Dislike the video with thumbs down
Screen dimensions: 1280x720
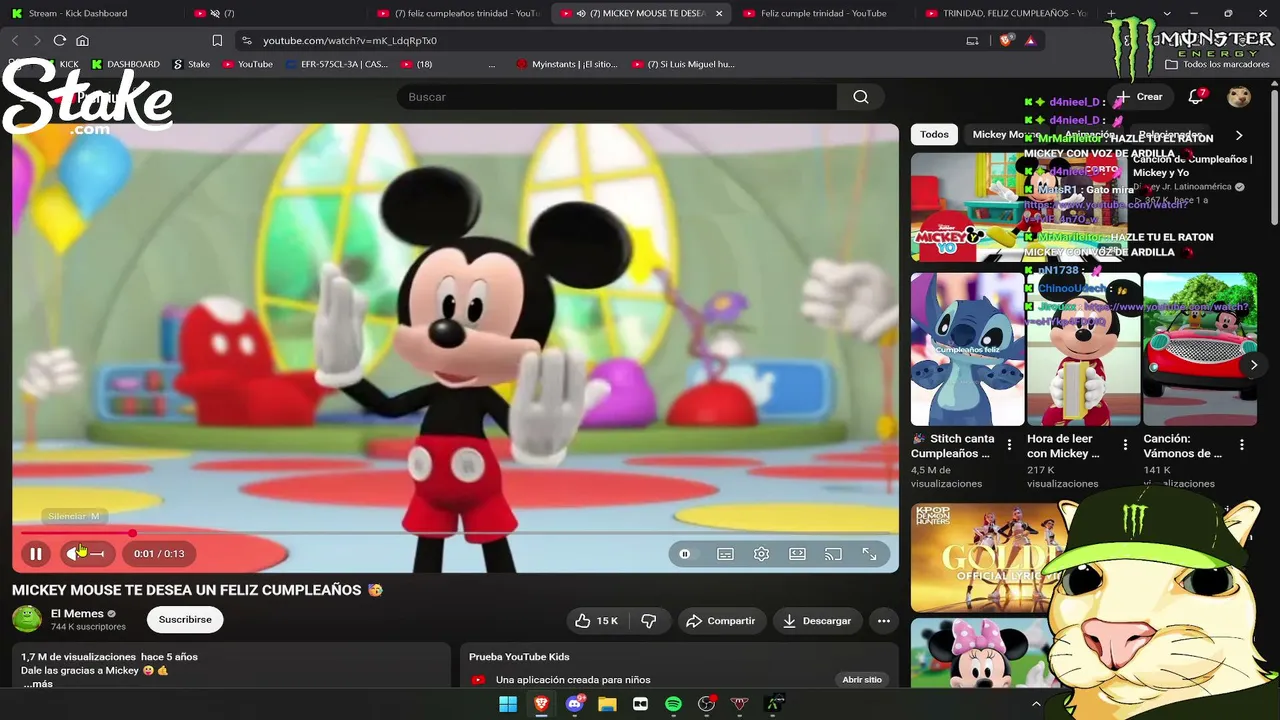point(648,621)
